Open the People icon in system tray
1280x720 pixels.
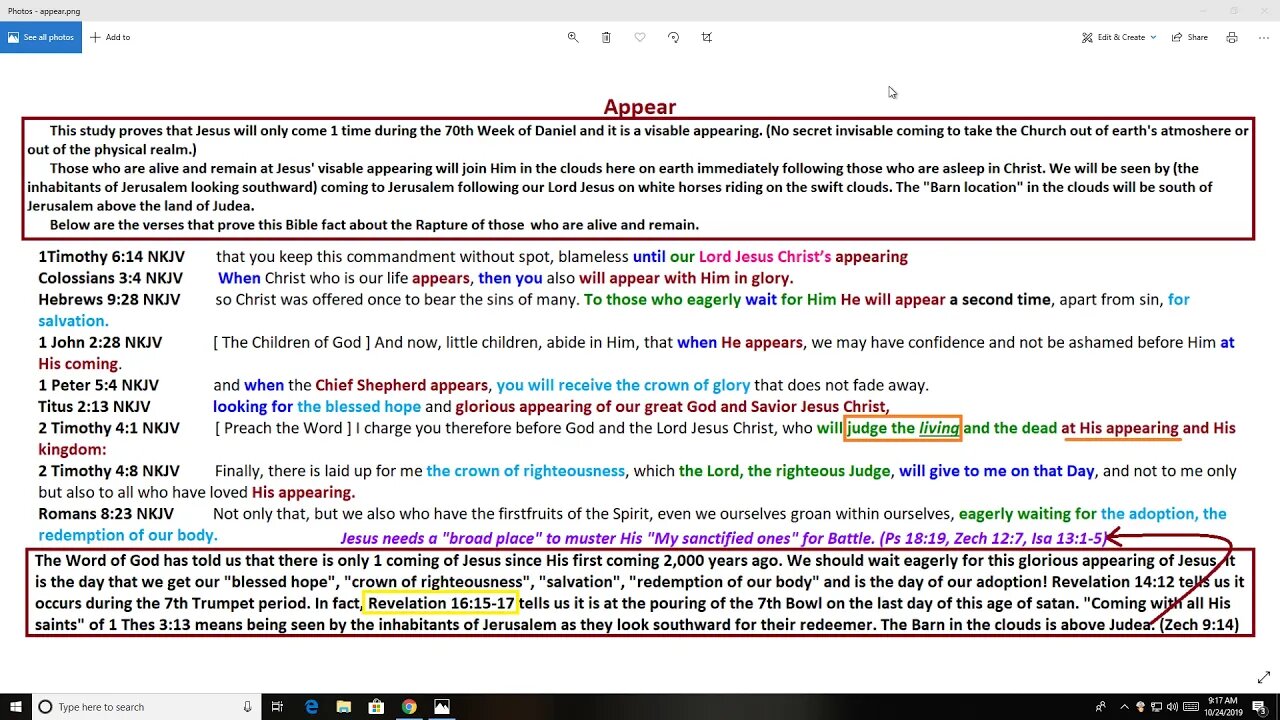[x=1102, y=707]
